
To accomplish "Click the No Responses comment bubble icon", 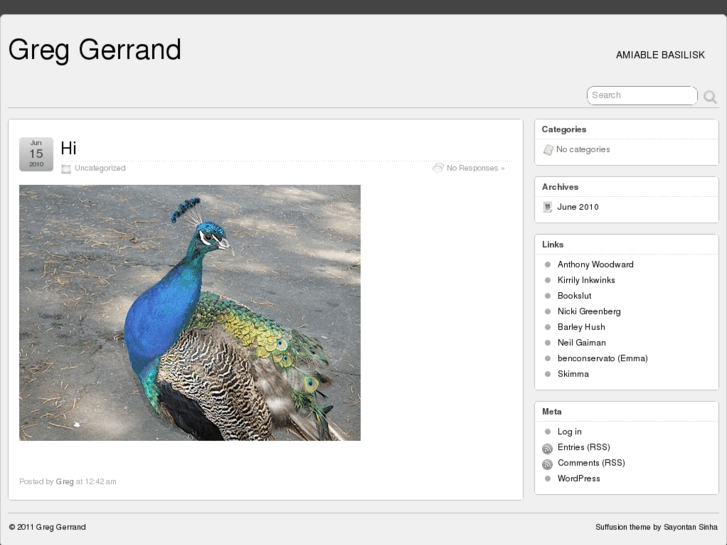I will click(x=438, y=168).
